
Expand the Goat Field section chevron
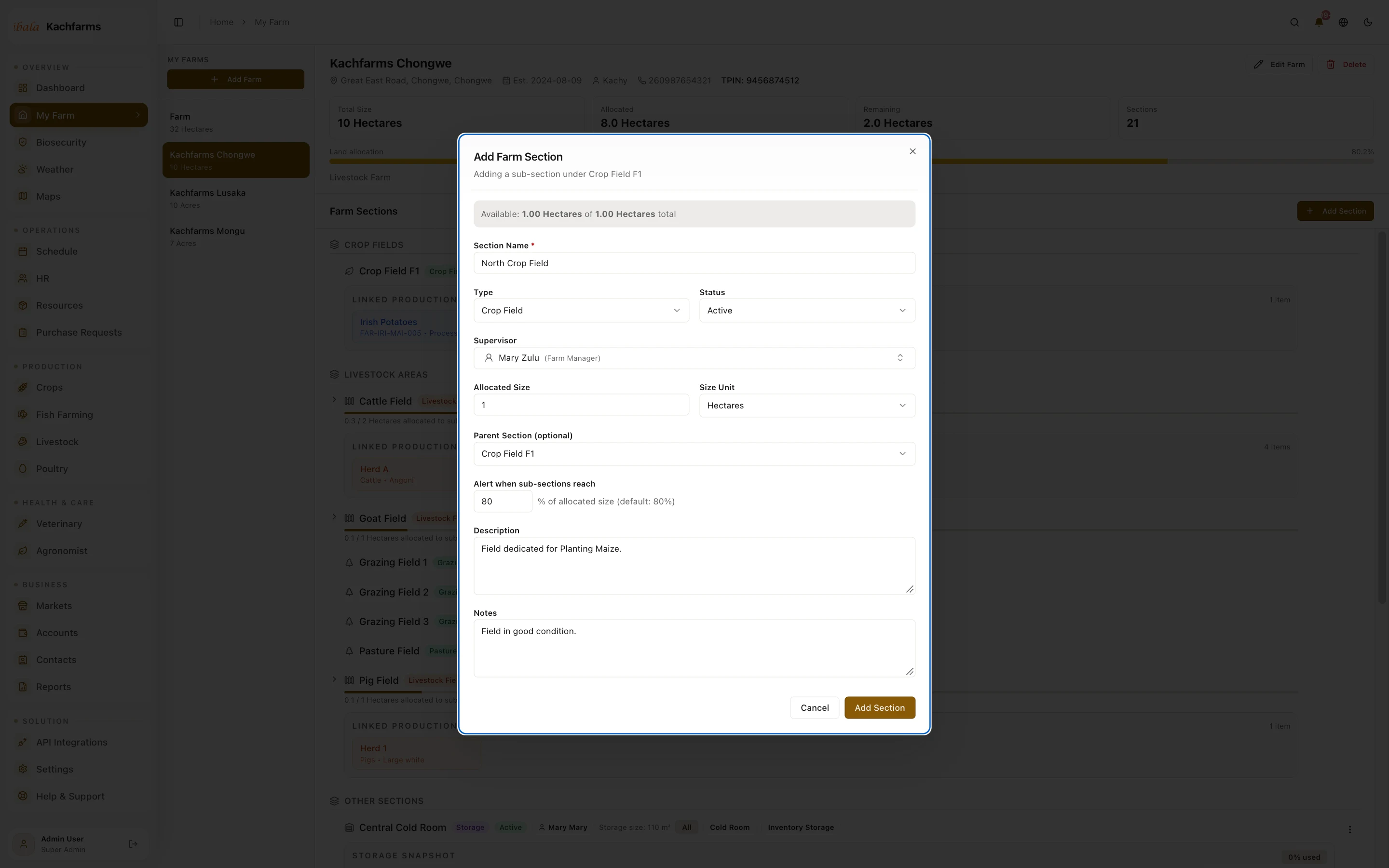[x=335, y=517]
